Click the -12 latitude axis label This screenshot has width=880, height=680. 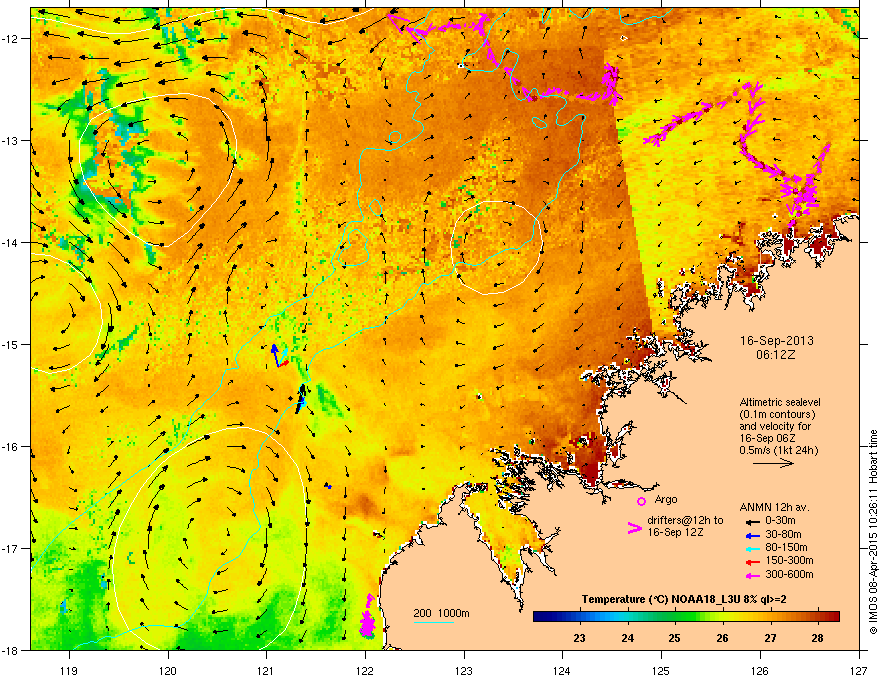(10, 39)
